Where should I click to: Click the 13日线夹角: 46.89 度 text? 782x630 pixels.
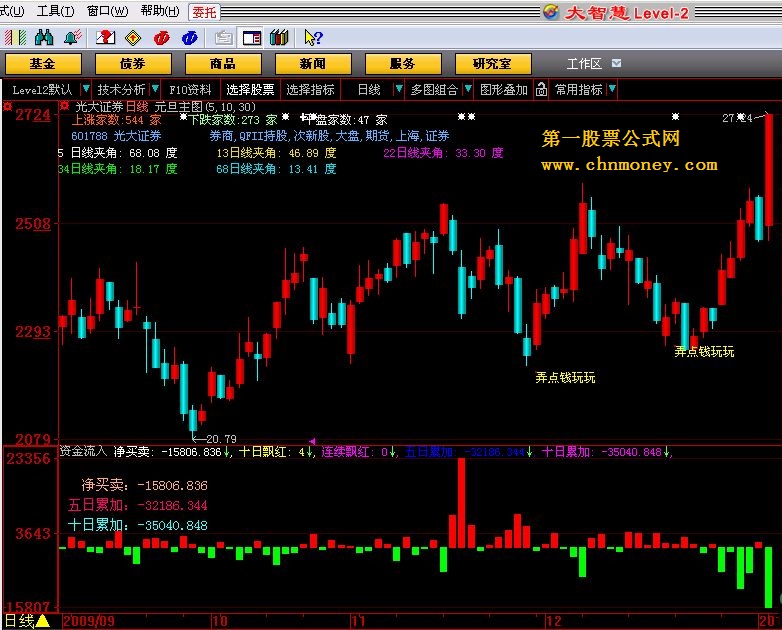[x=276, y=153]
